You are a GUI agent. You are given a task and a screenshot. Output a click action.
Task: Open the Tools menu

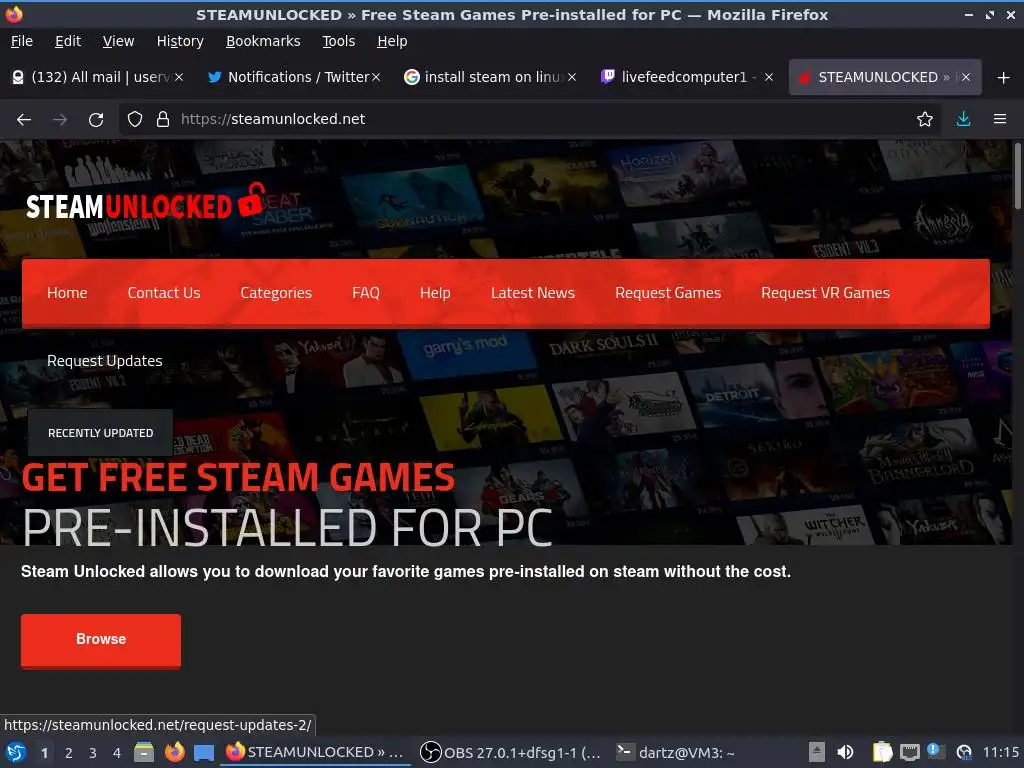(338, 41)
